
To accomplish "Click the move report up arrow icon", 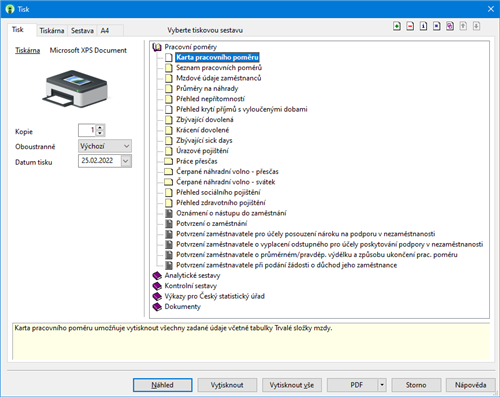I will [463, 26].
